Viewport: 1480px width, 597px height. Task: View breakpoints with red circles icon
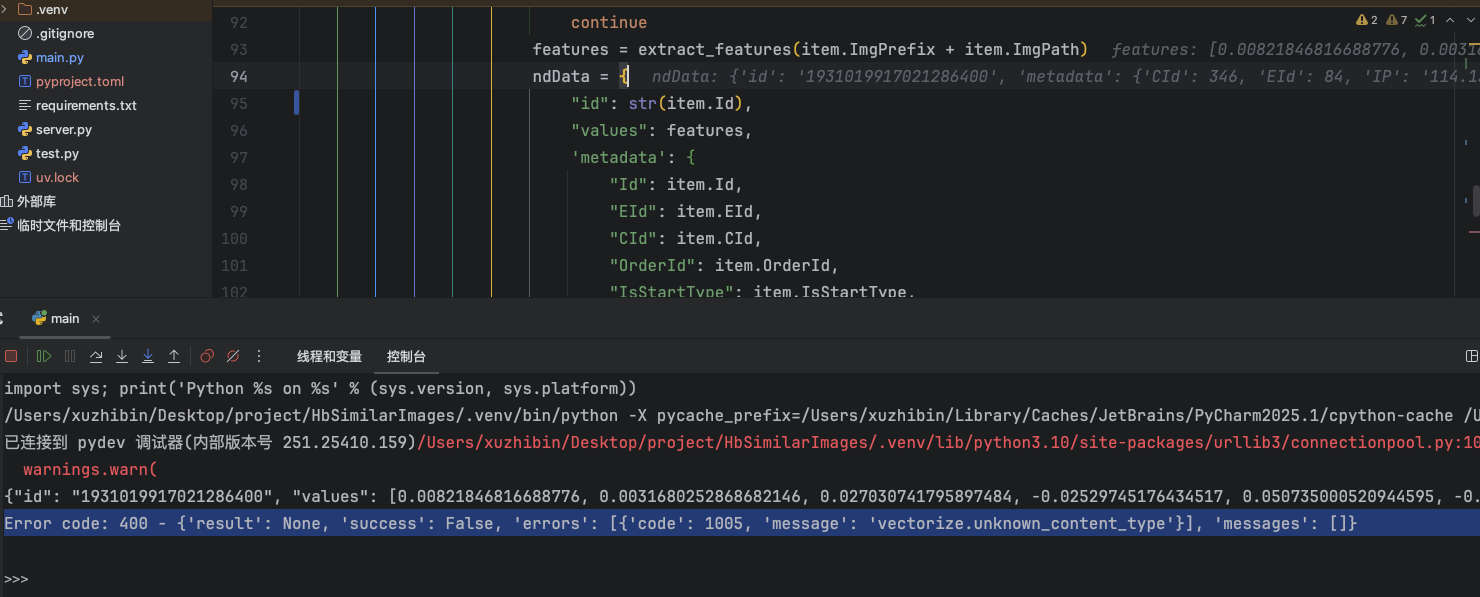coord(207,356)
